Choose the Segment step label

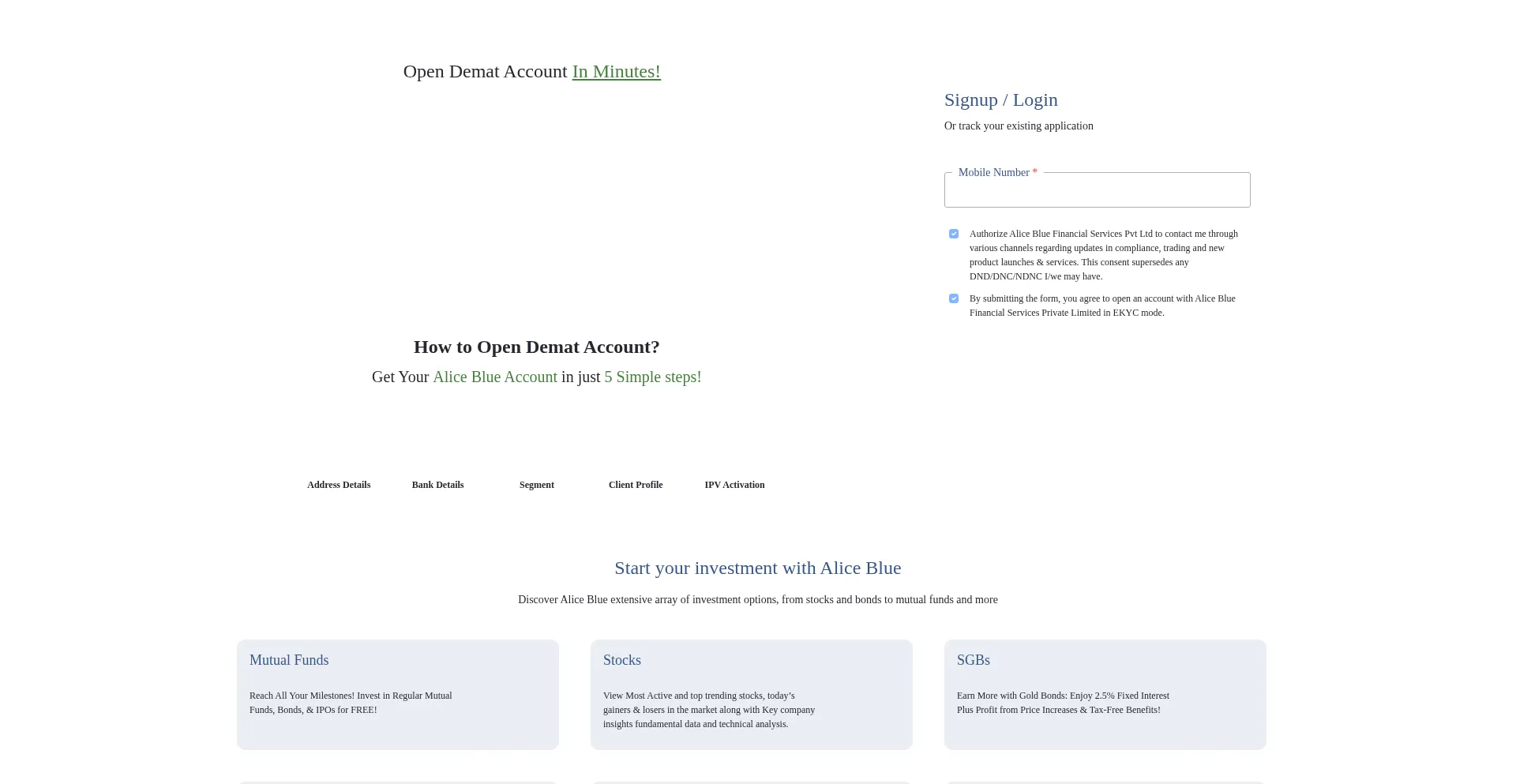537,485
